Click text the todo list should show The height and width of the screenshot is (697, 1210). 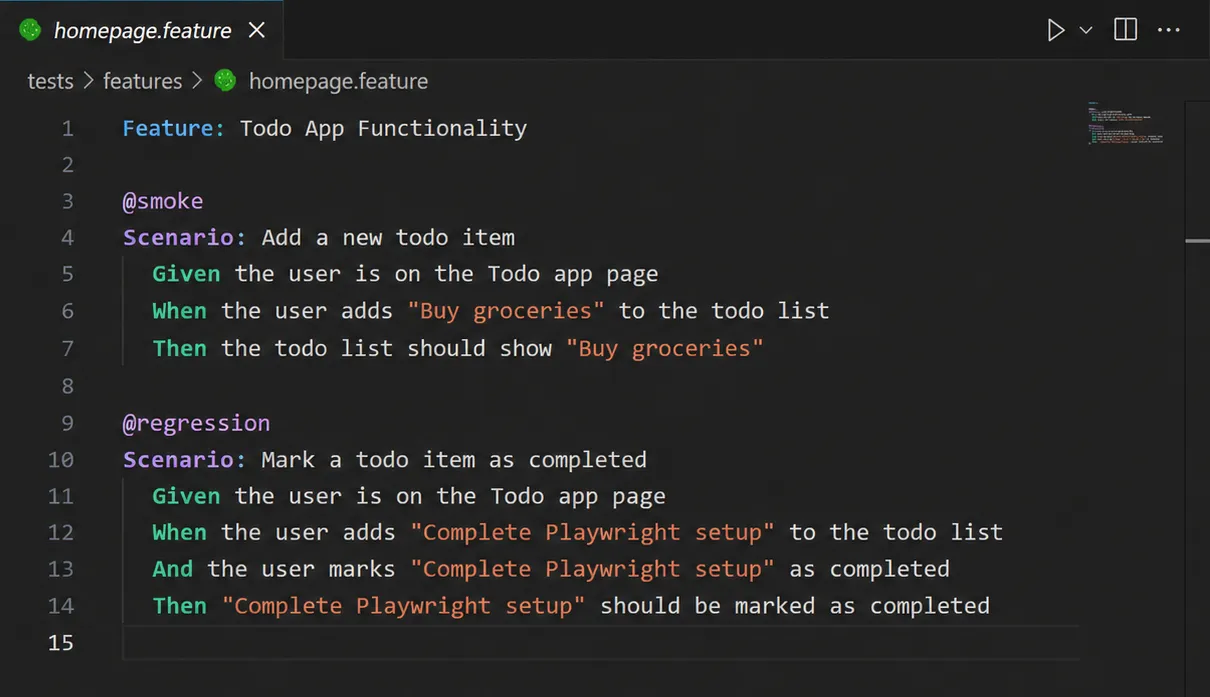[386, 348]
